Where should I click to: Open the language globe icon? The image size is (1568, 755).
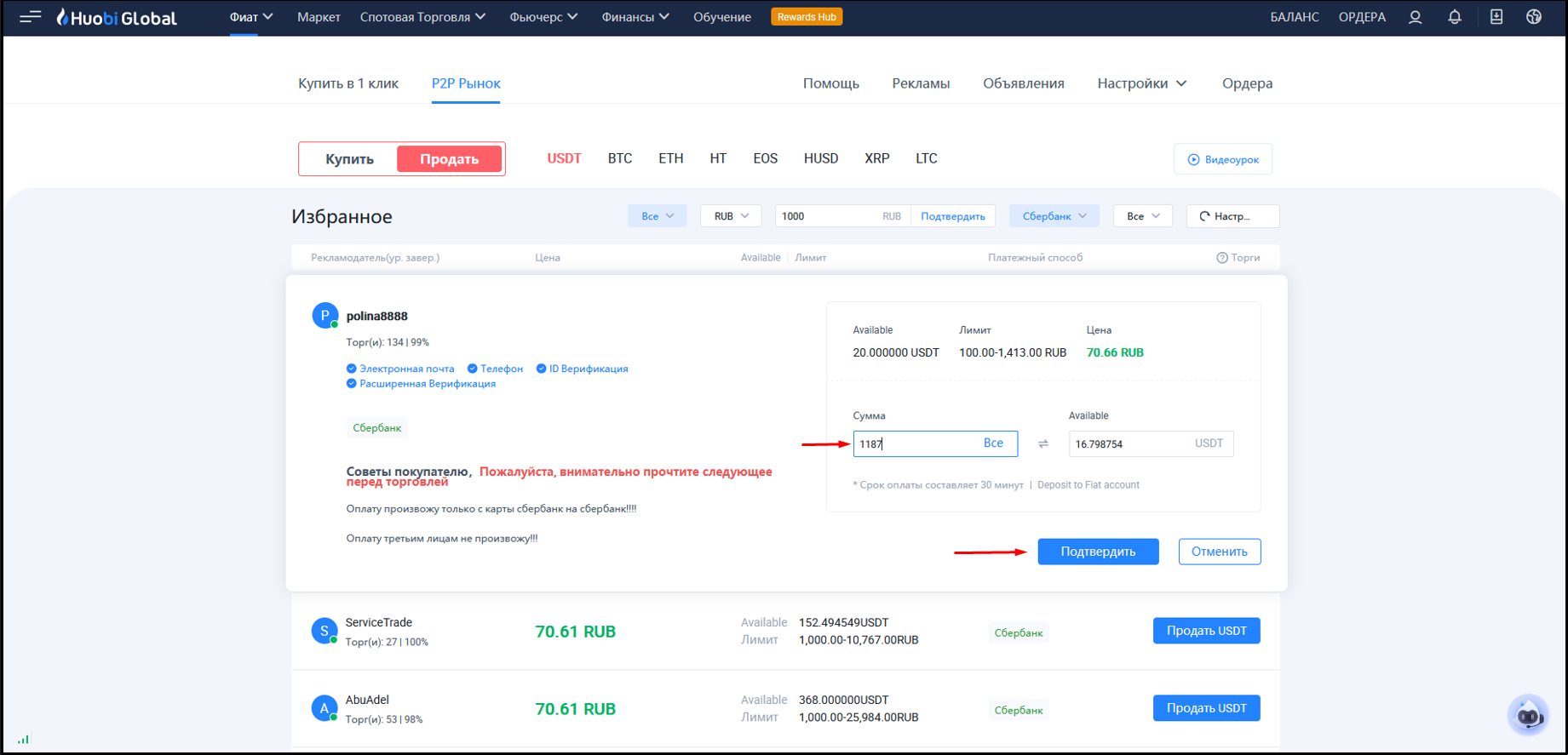(x=1534, y=17)
